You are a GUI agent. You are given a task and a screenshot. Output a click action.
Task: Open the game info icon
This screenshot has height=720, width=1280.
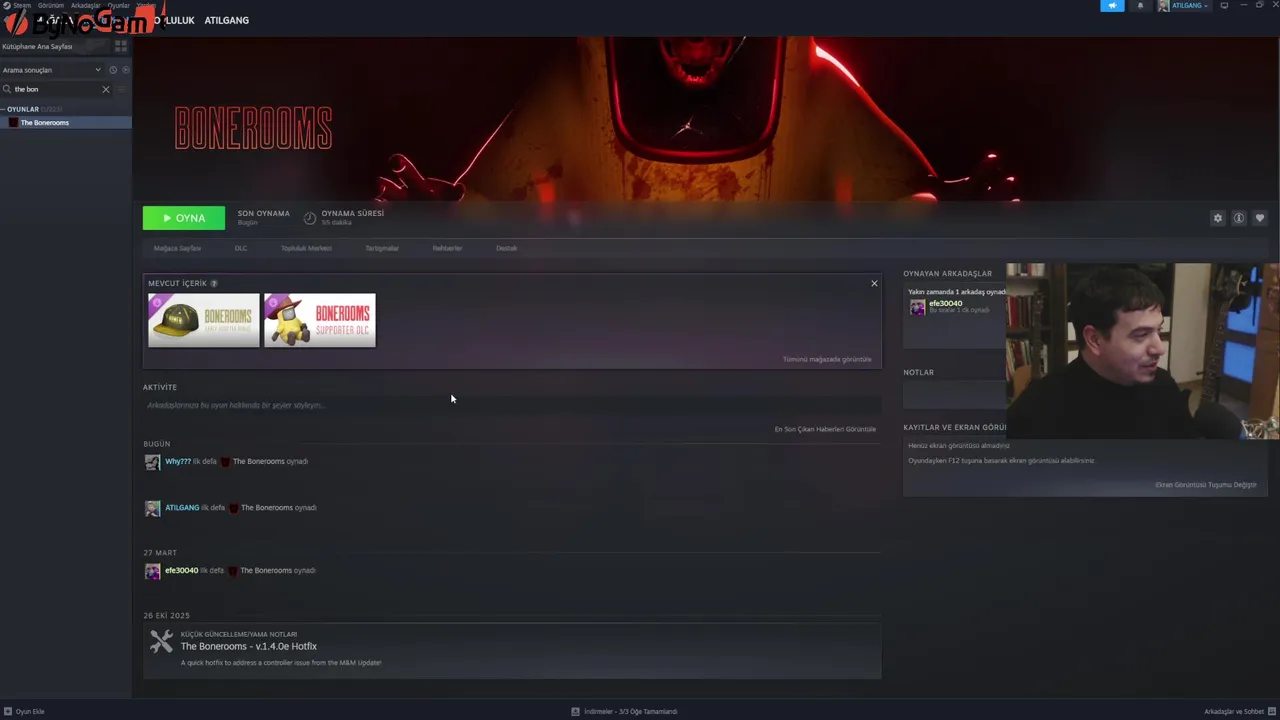[1238, 218]
